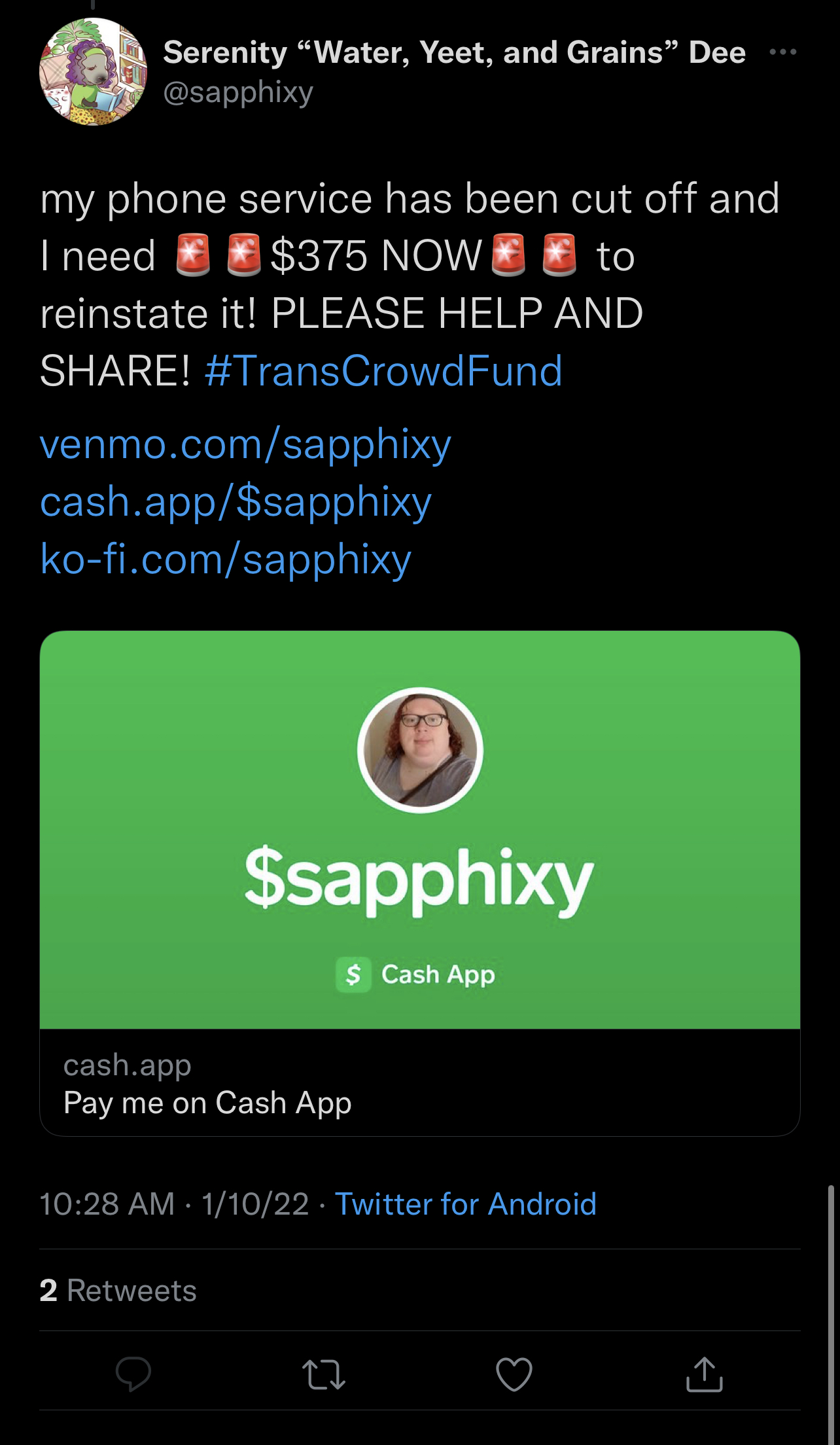Tap the 'Pay me on Cash App' title

pos(207,1103)
